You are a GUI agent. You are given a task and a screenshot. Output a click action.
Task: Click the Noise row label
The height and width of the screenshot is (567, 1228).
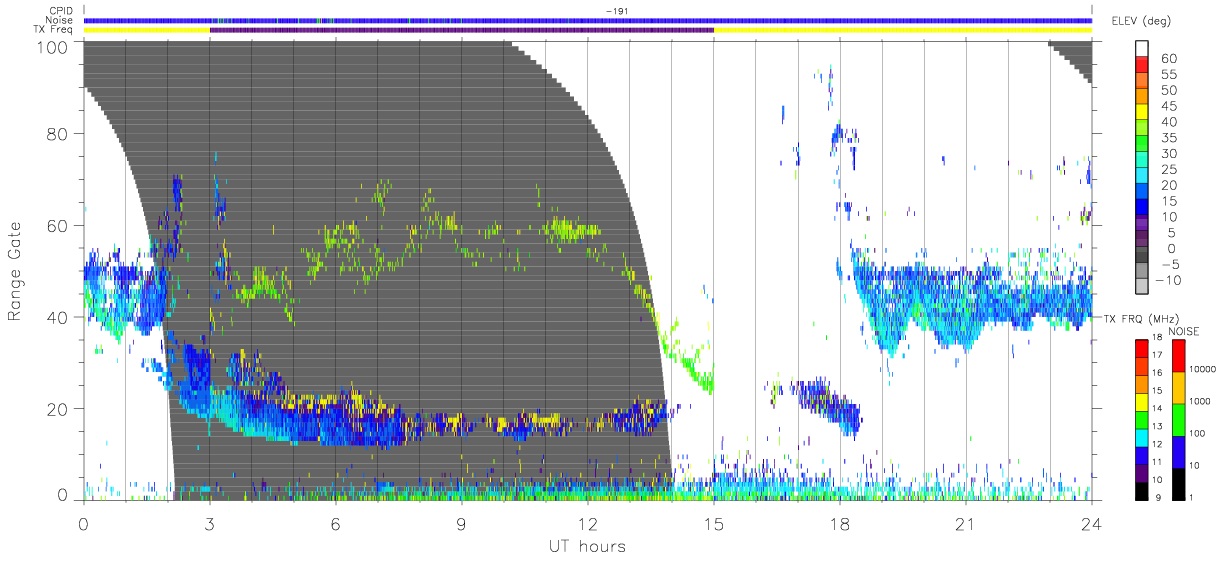pos(61,20)
